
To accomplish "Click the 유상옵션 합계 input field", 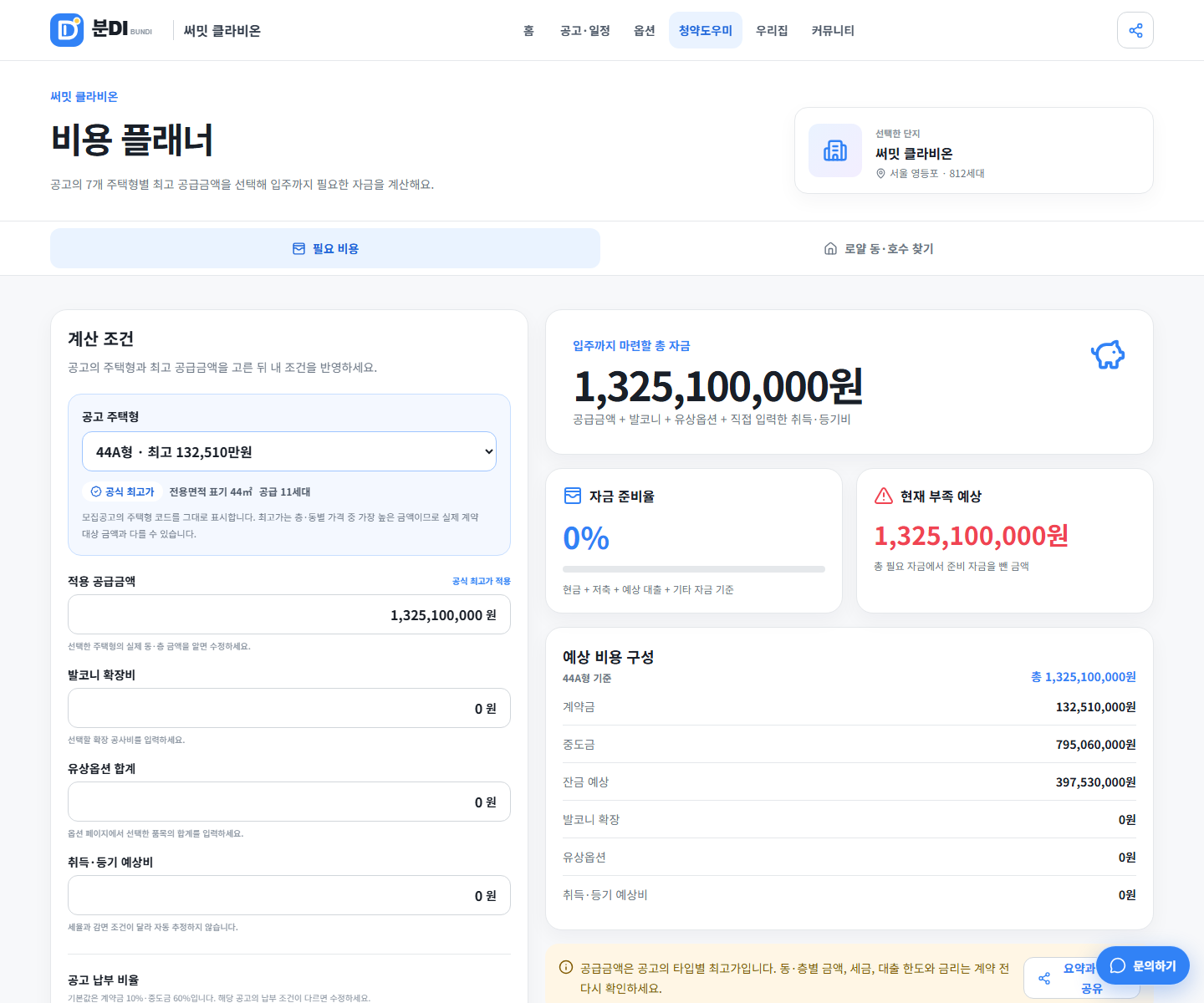I will (x=289, y=802).
